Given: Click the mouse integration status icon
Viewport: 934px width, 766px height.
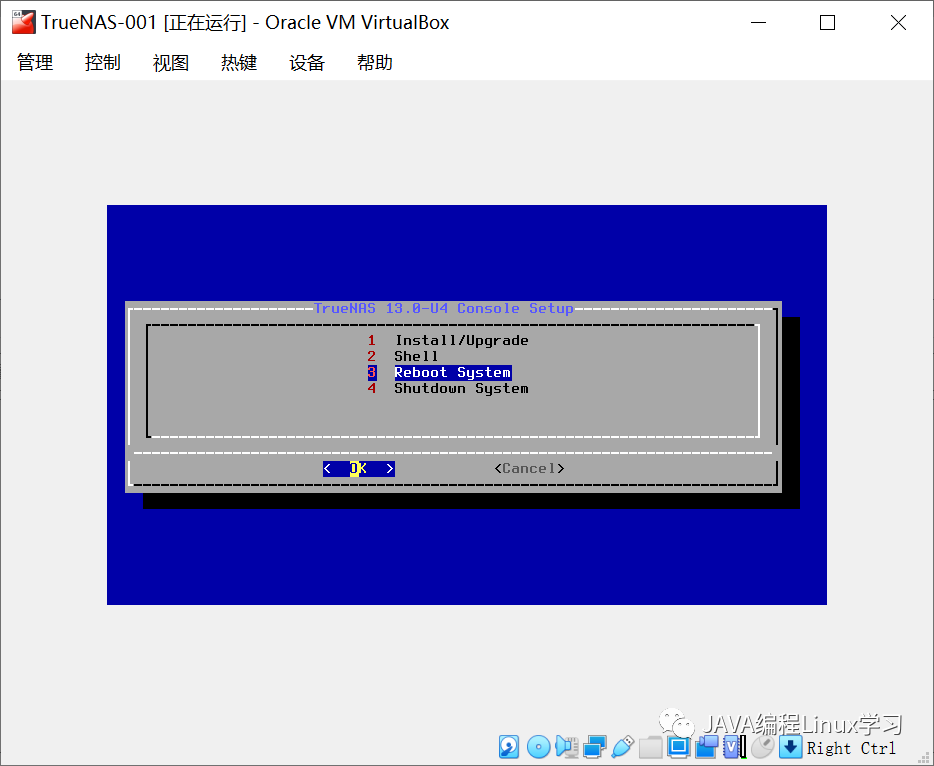Looking at the screenshot, I should pos(762,747).
